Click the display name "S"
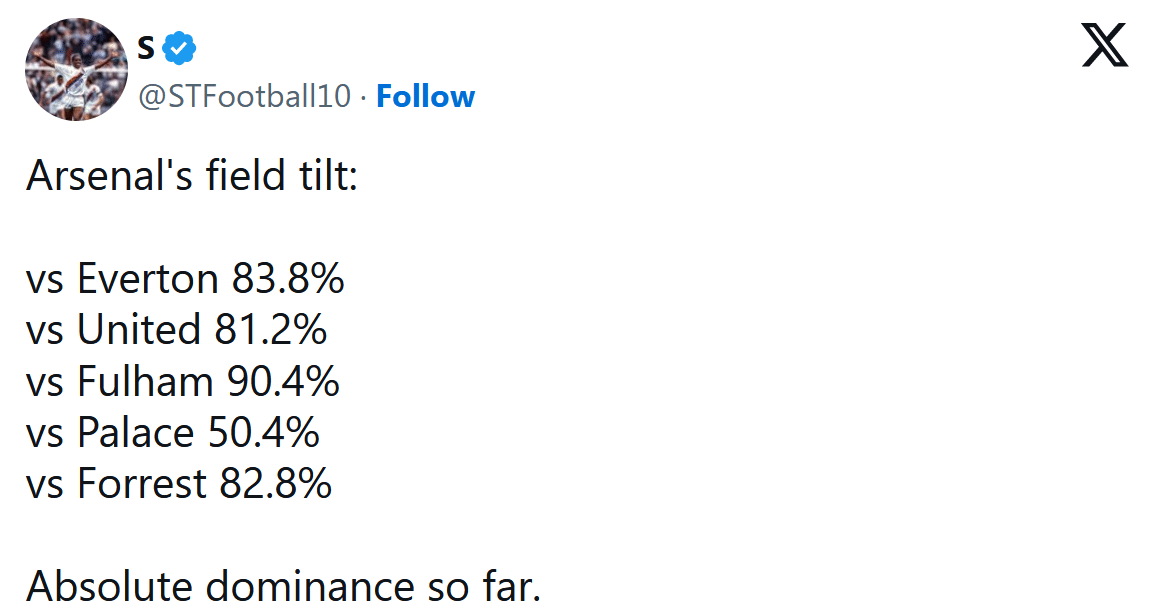Image resolution: width=1154 pixels, height=616 pixels. click(x=146, y=46)
